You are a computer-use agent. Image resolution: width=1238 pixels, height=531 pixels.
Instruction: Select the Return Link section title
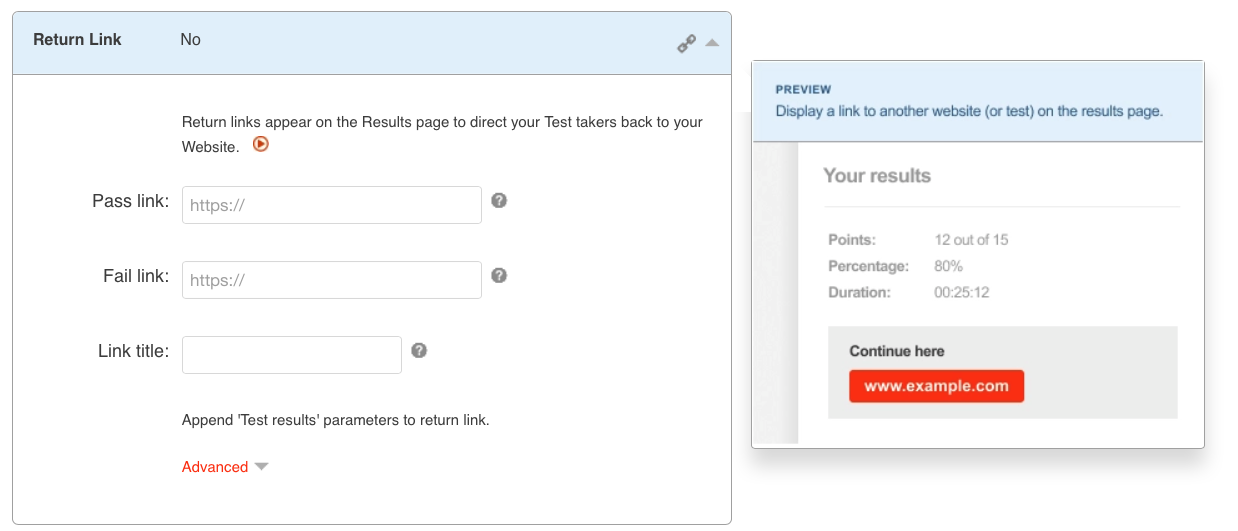click(77, 40)
